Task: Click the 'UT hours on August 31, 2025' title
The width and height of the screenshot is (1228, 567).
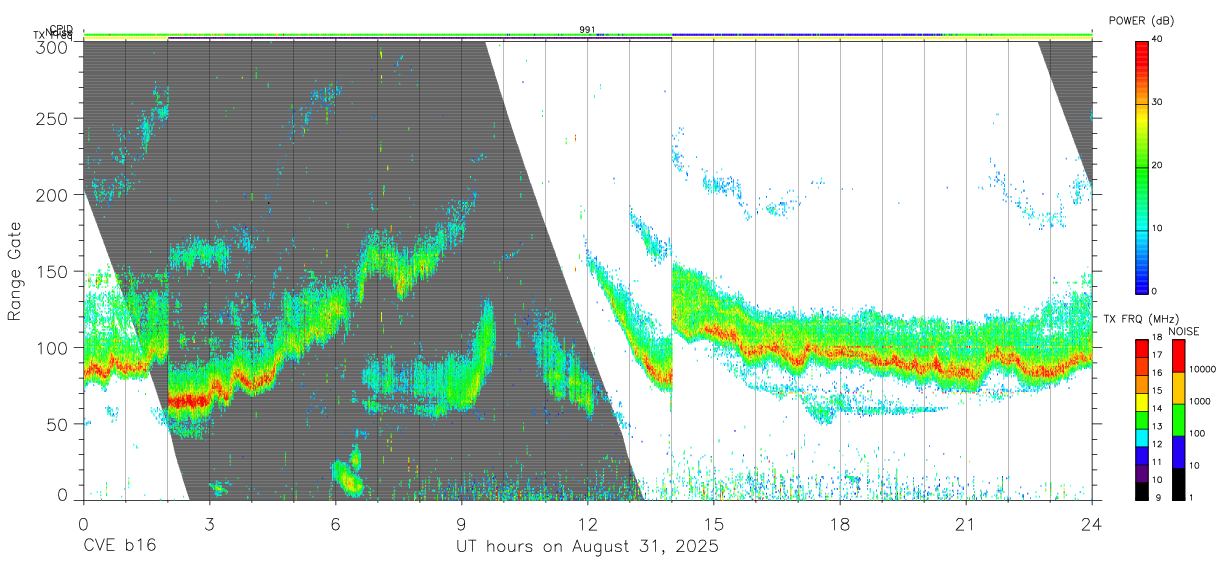Action: point(587,547)
